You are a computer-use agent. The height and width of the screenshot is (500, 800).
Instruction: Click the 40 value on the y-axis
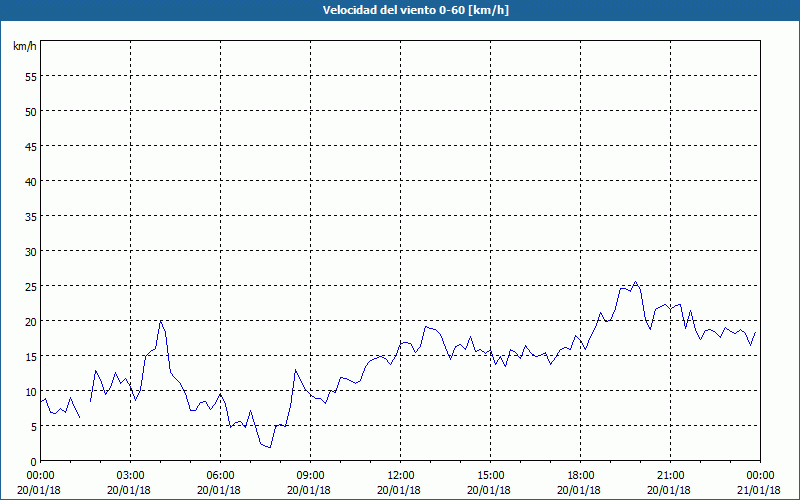[31, 181]
